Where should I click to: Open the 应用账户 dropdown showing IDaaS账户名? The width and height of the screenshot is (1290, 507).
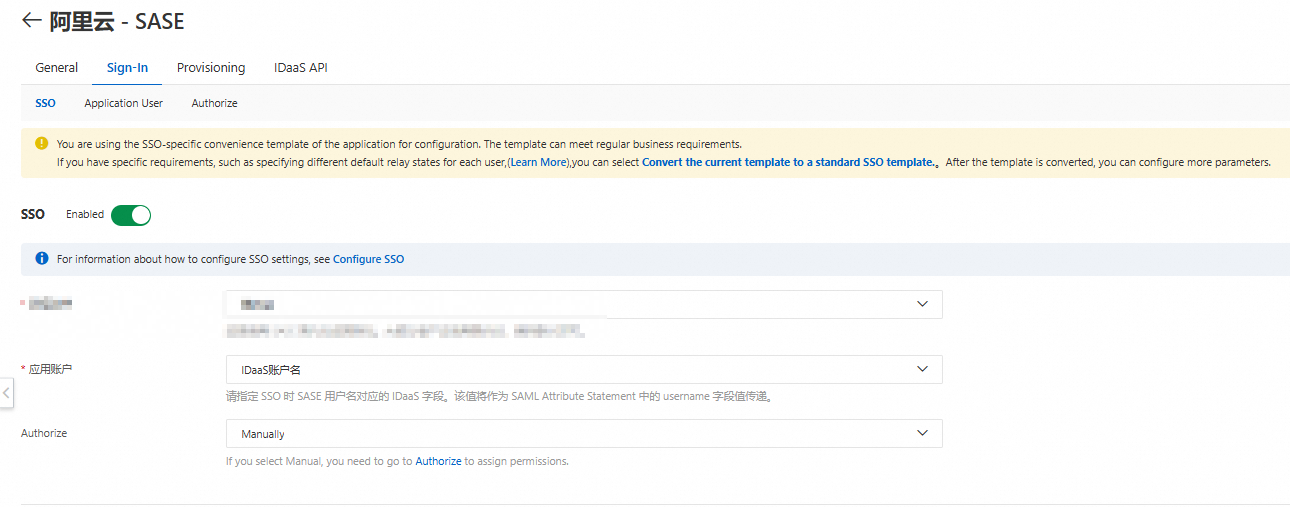[584, 369]
